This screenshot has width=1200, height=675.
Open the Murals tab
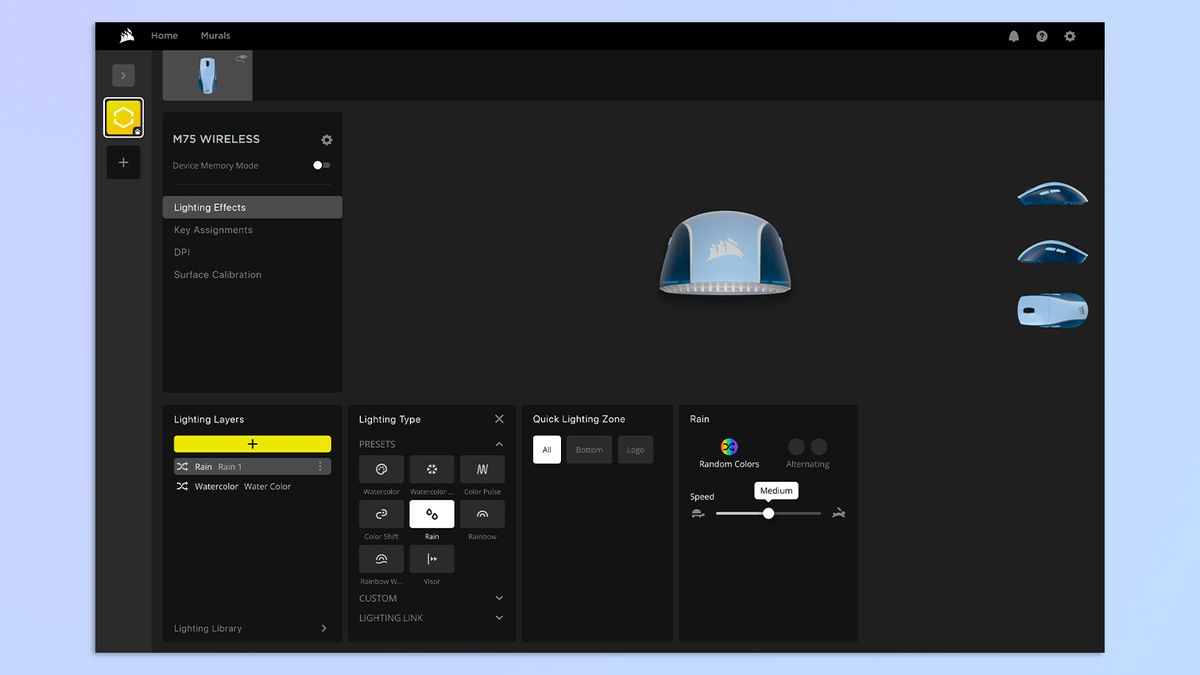[x=215, y=36]
